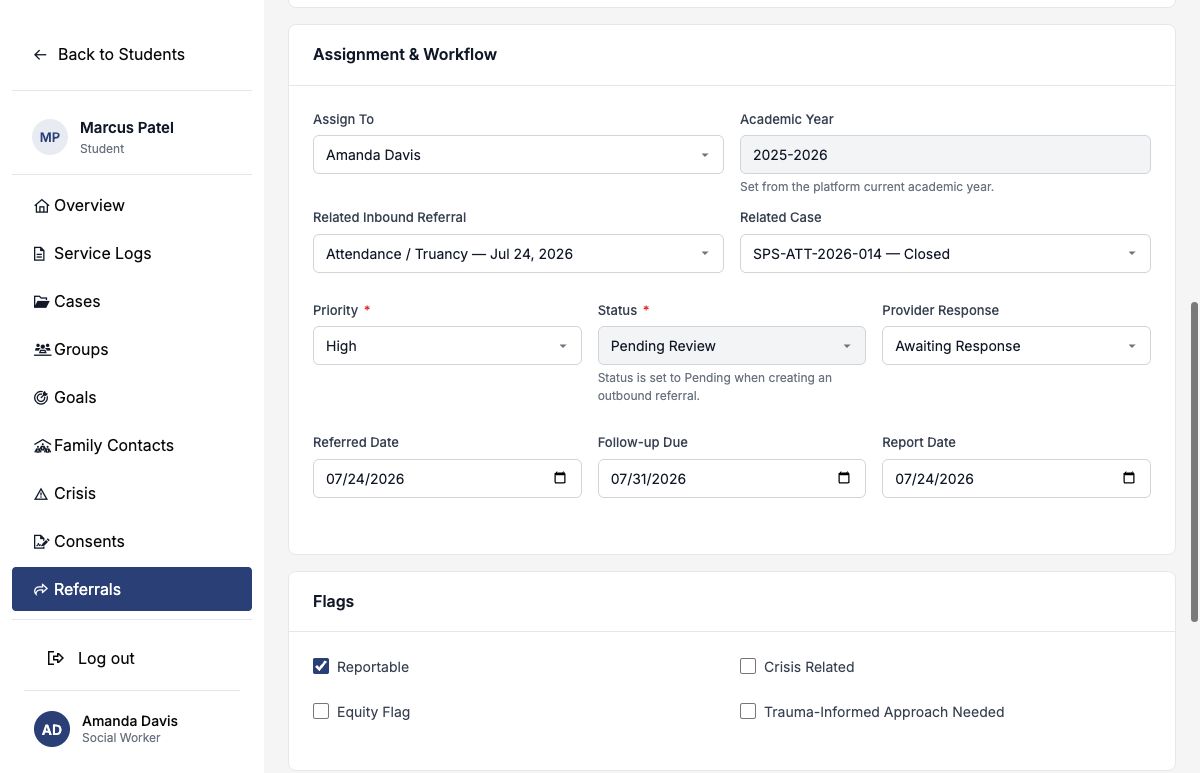1200x773 pixels.
Task: Click the Flags section heading
Action: pos(333,602)
